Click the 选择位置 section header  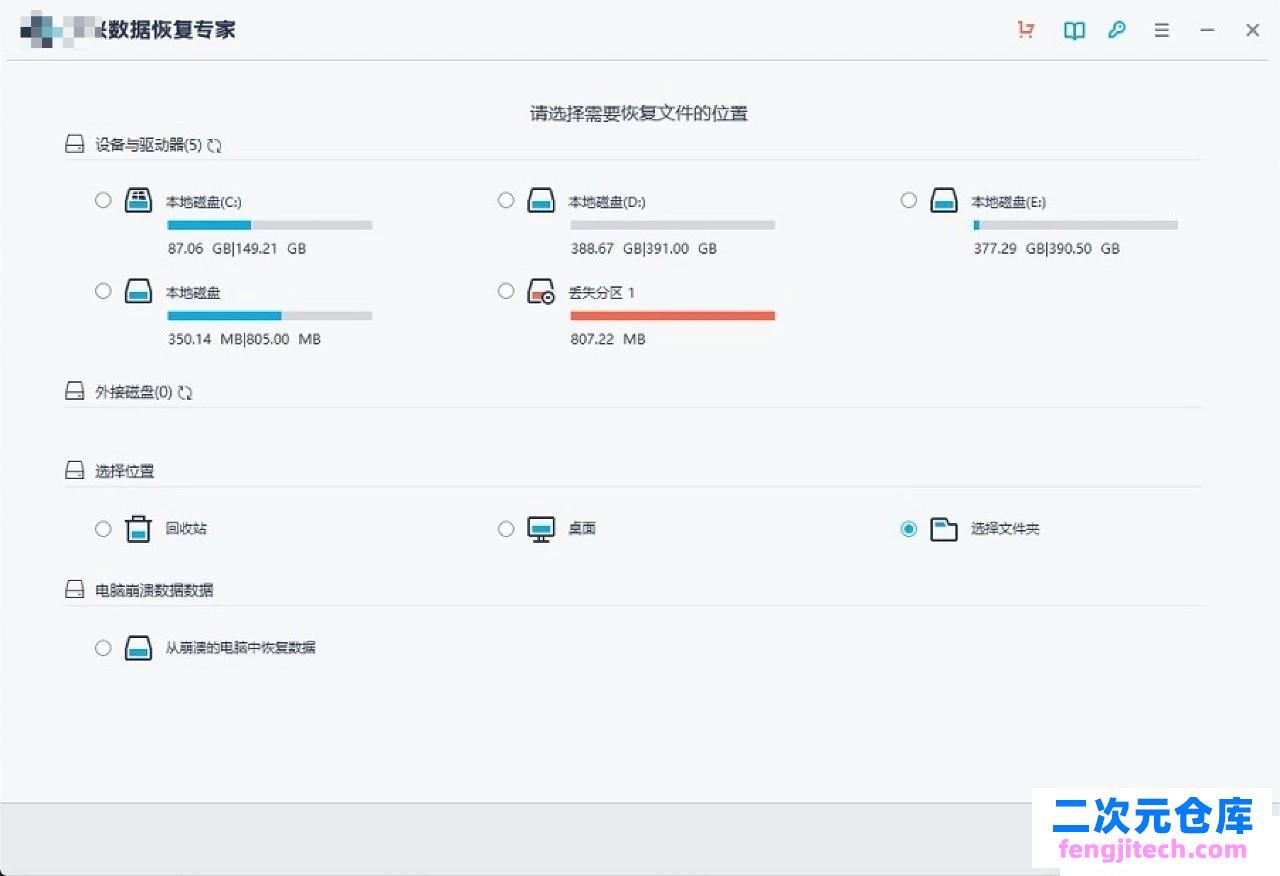pyautogui.click(x=125, y=470)
